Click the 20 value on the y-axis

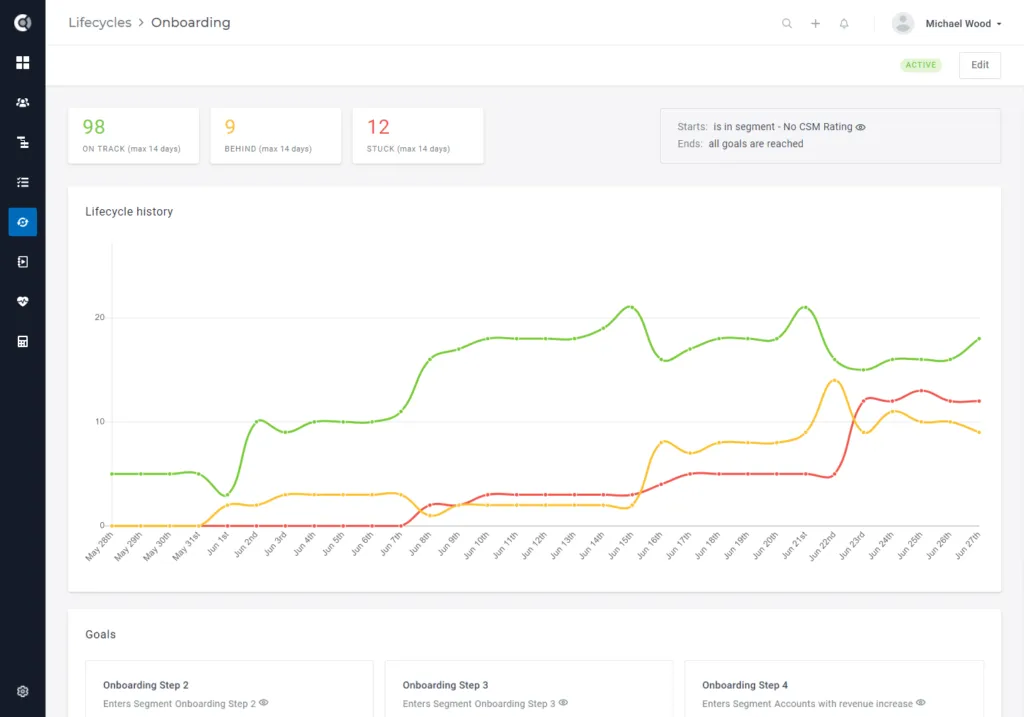(x=99, y=317)
